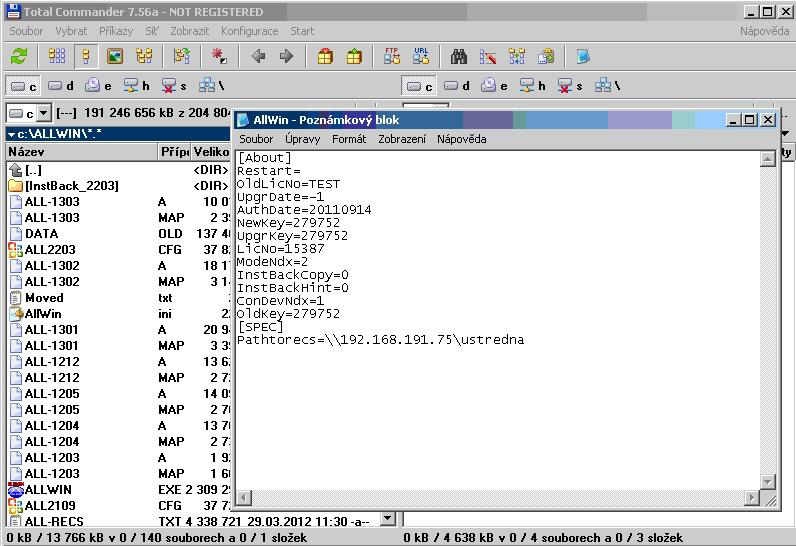Image resolution: width=796 pixels, height=546 pixels.
Task: Select drive d in left drive bar
Action: coord(61,86)
